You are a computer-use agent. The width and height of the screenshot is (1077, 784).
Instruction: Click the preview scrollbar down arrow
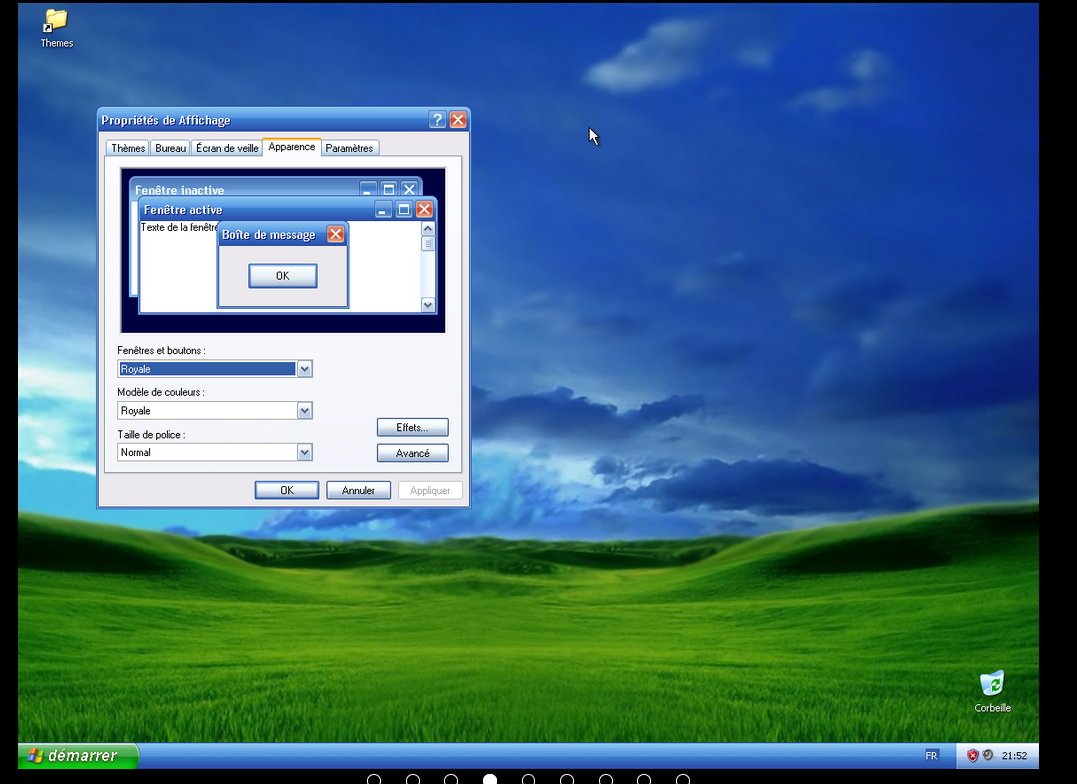click(x=428, y=305)
